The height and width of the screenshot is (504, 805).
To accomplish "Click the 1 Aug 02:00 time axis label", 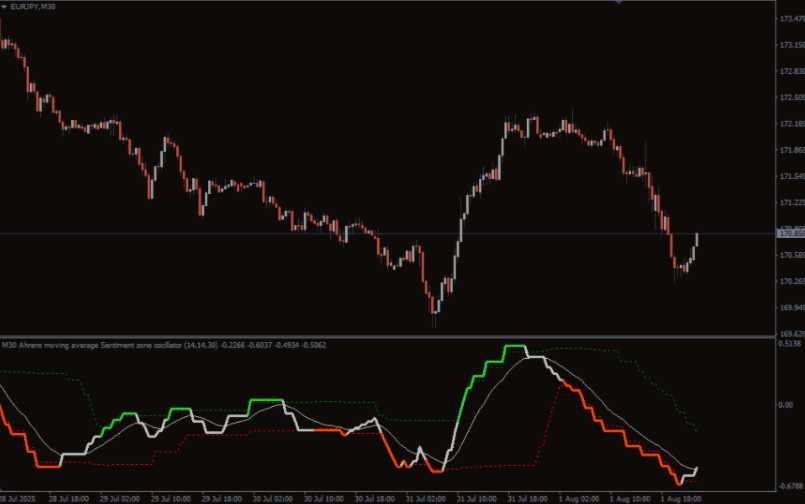I will (579, 498).
